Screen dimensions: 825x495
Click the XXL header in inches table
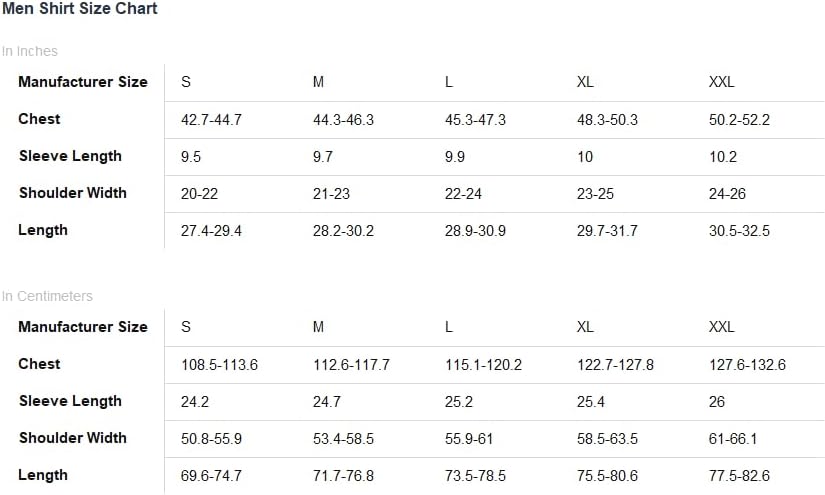click(x=721, y=82)
